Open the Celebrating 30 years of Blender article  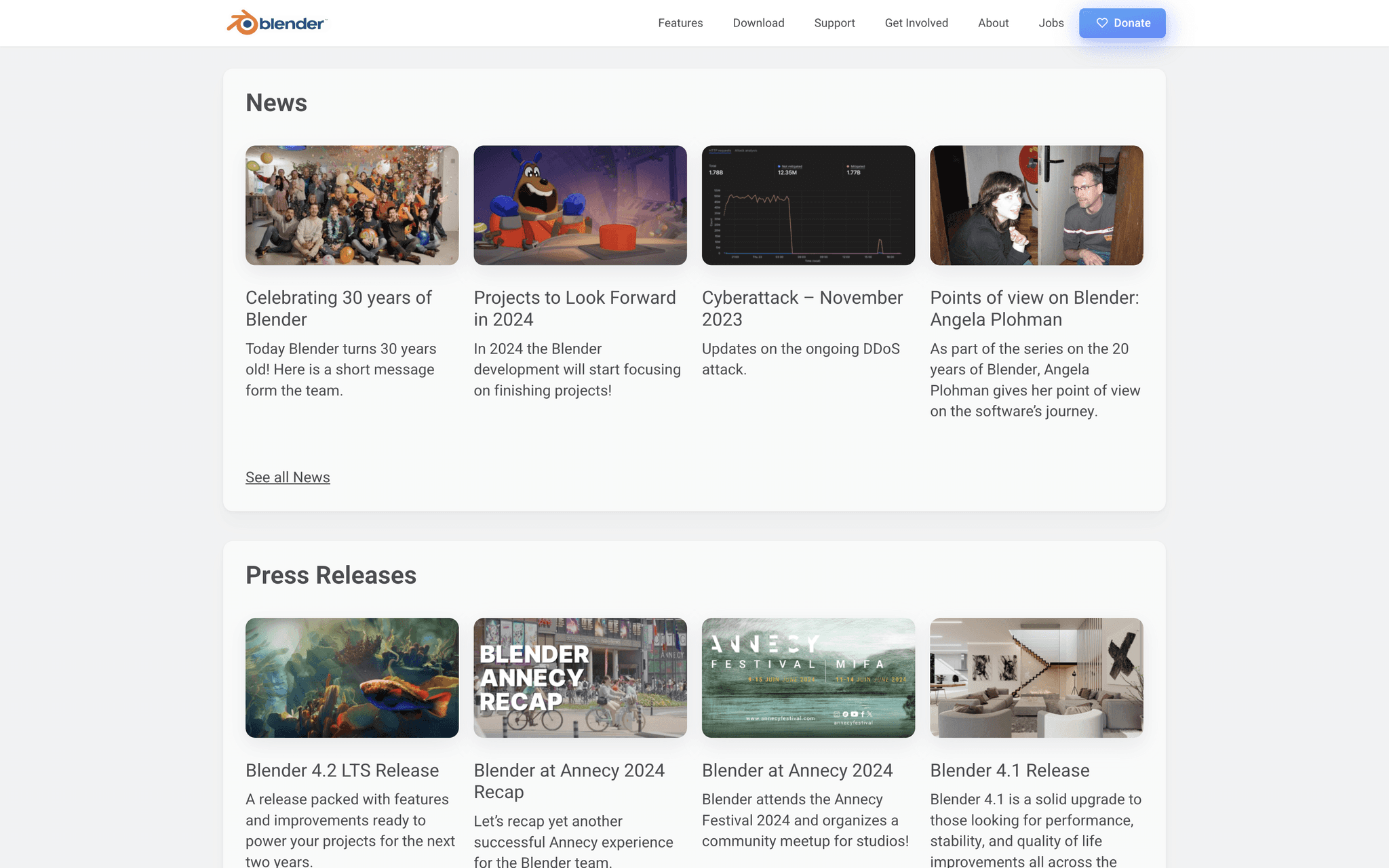click(338, 309)
